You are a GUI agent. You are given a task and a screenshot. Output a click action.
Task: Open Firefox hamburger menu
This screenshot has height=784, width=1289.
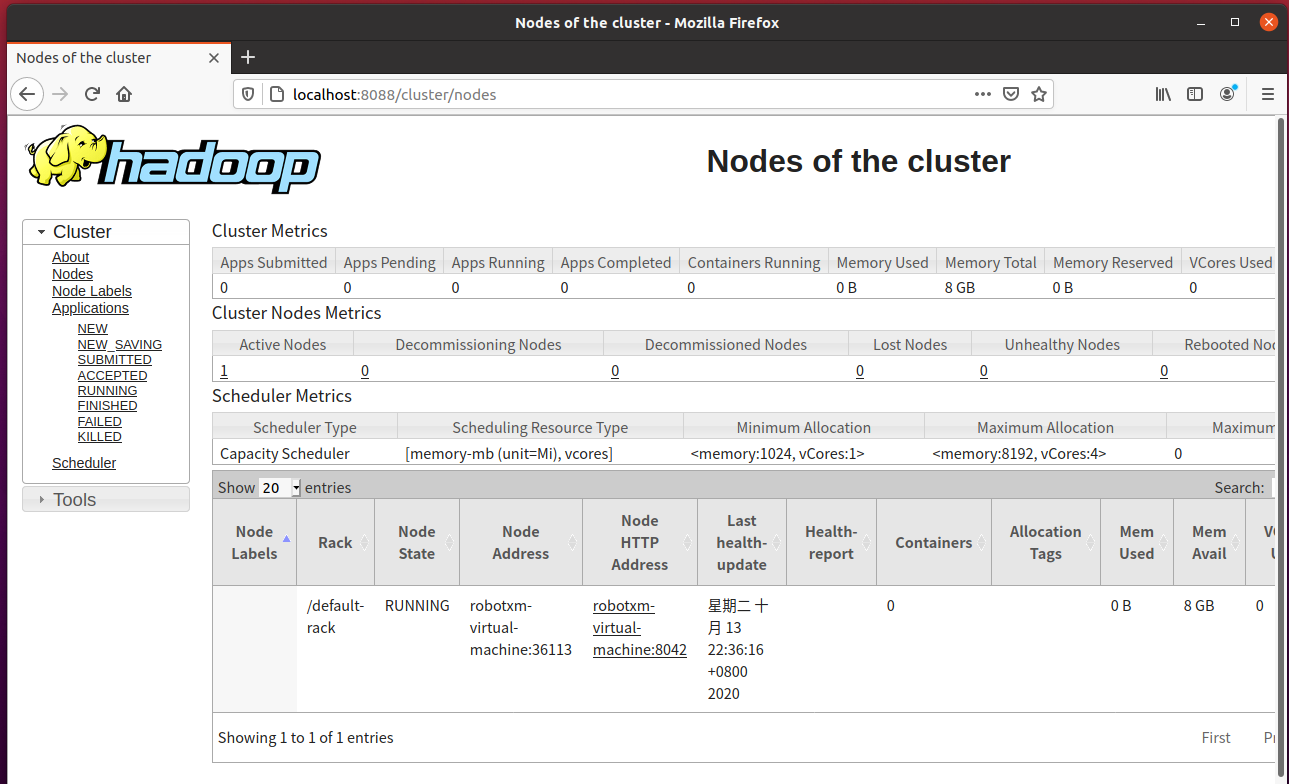1267,94
